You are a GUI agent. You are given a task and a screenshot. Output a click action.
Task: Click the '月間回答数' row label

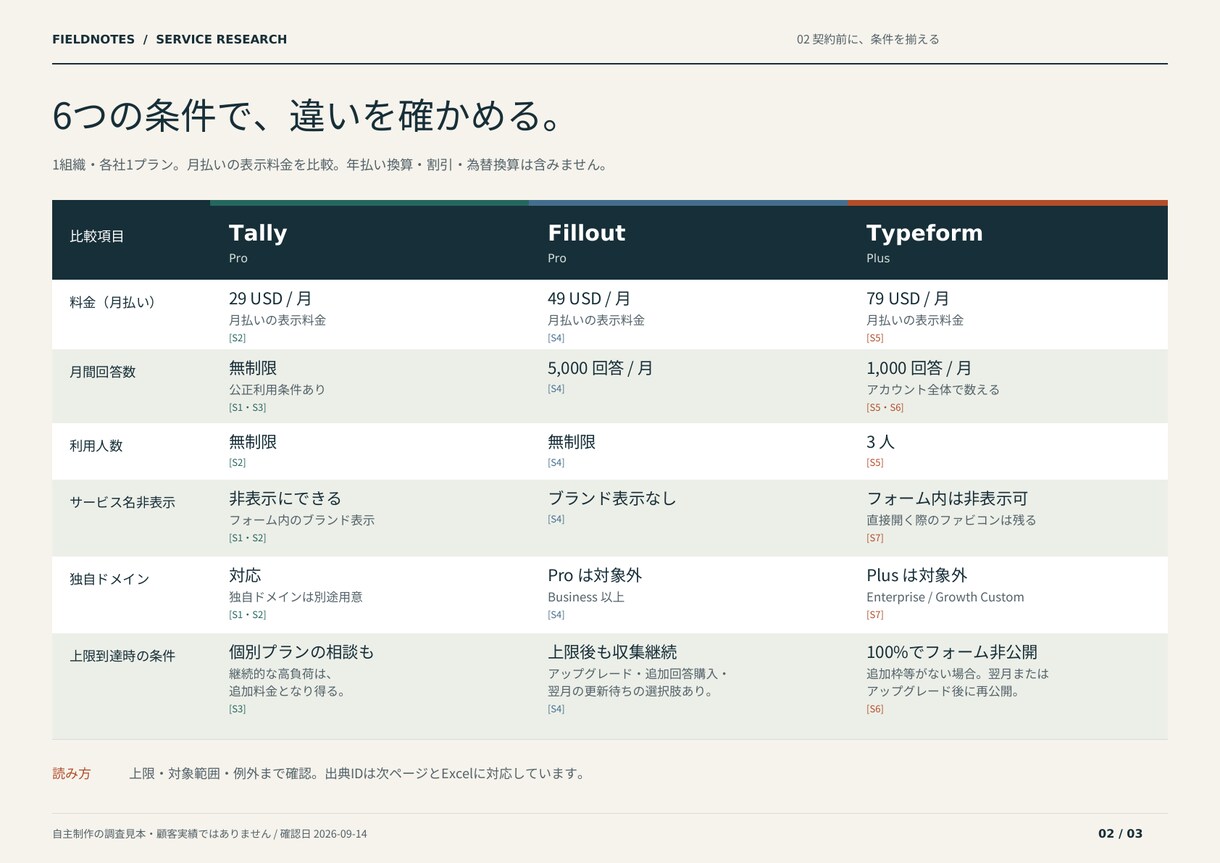(x=103, y=372)
